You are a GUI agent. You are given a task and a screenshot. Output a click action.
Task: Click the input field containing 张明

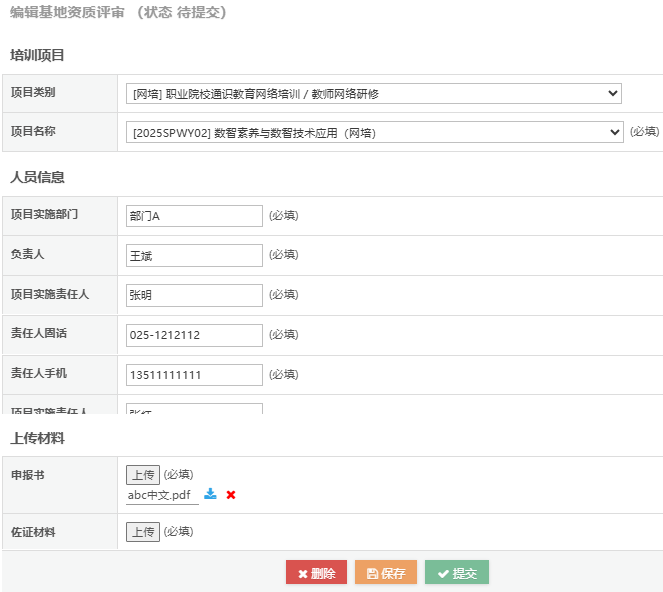point(194,295)
